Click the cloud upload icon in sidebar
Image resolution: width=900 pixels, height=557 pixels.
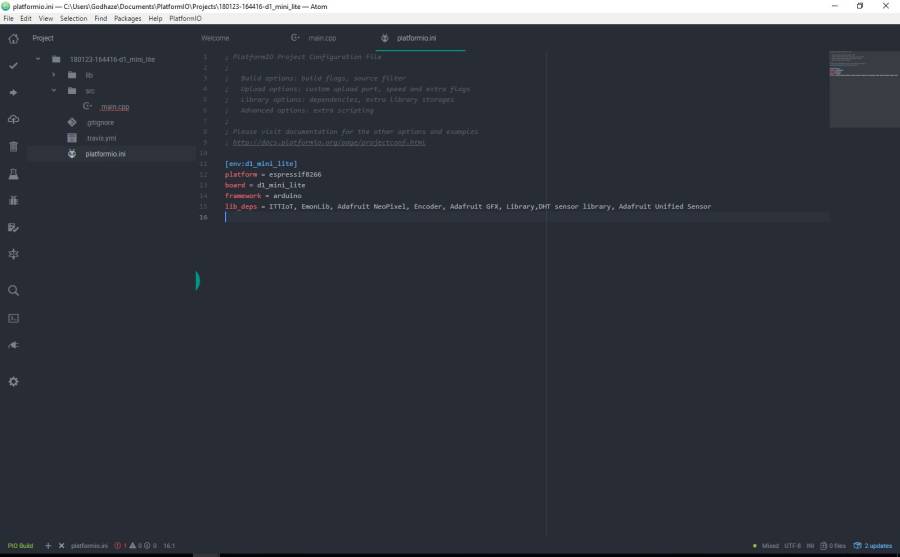(x=13, y=119)
